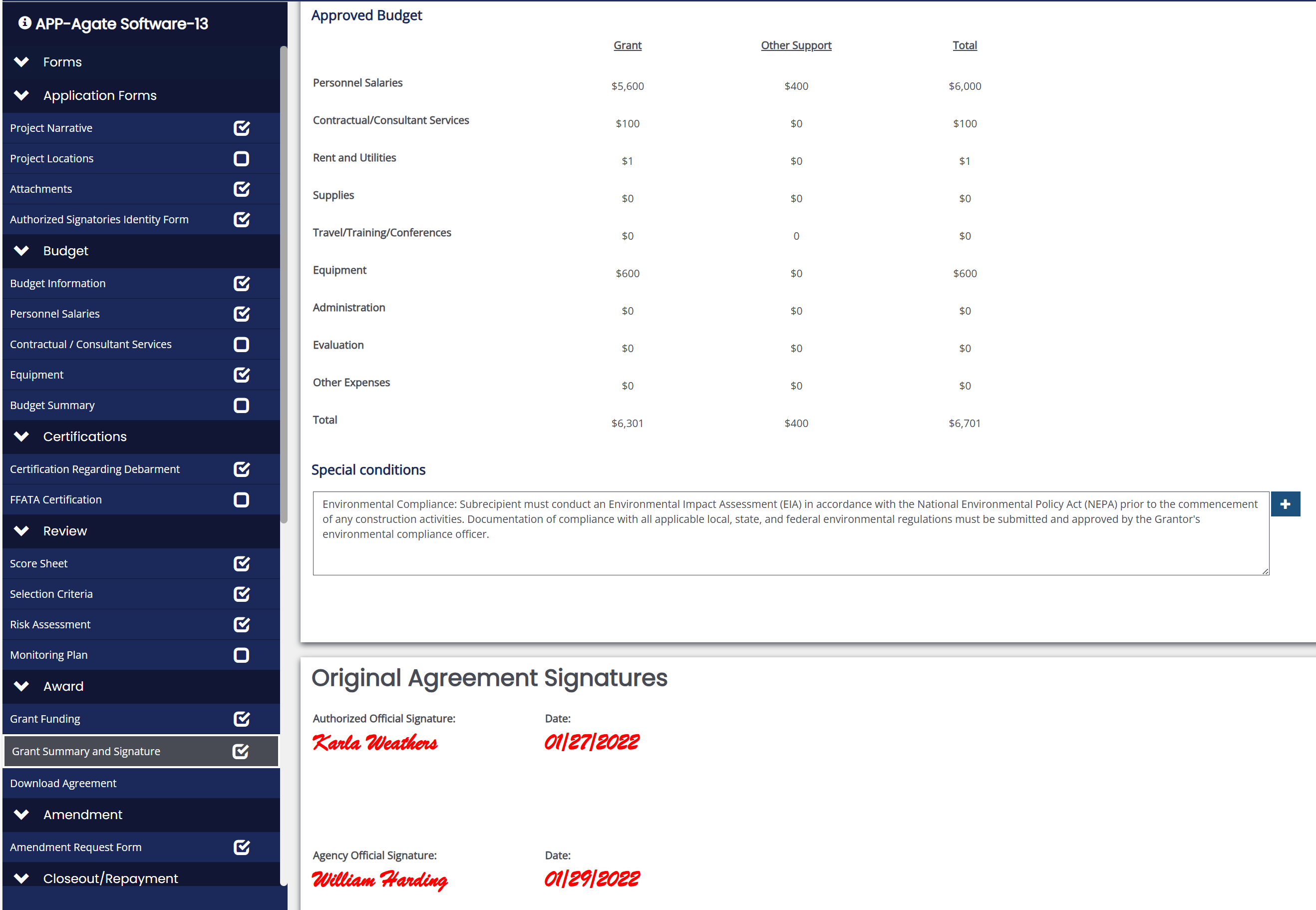Click the Other Support column header
1316x910 pixels.
click(796, 45)
